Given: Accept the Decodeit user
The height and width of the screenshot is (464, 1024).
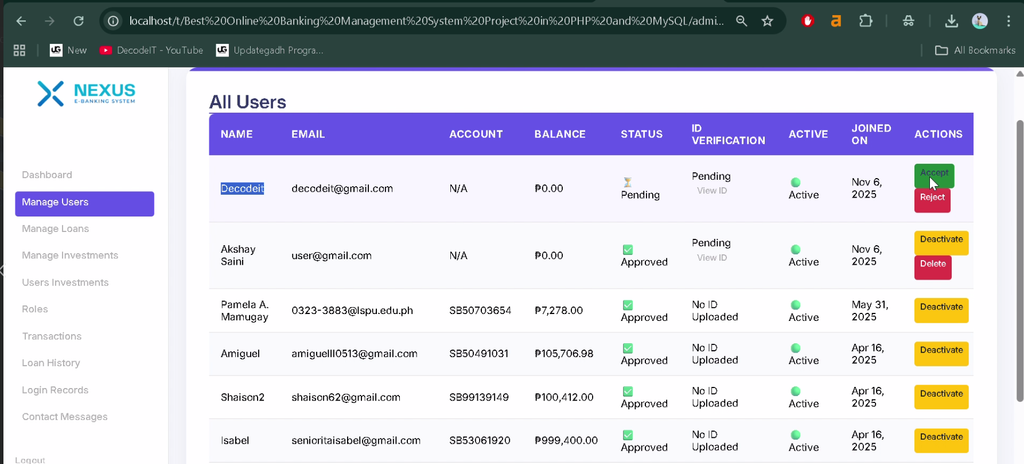Looking at the screenshot, I should coord(934,174).
